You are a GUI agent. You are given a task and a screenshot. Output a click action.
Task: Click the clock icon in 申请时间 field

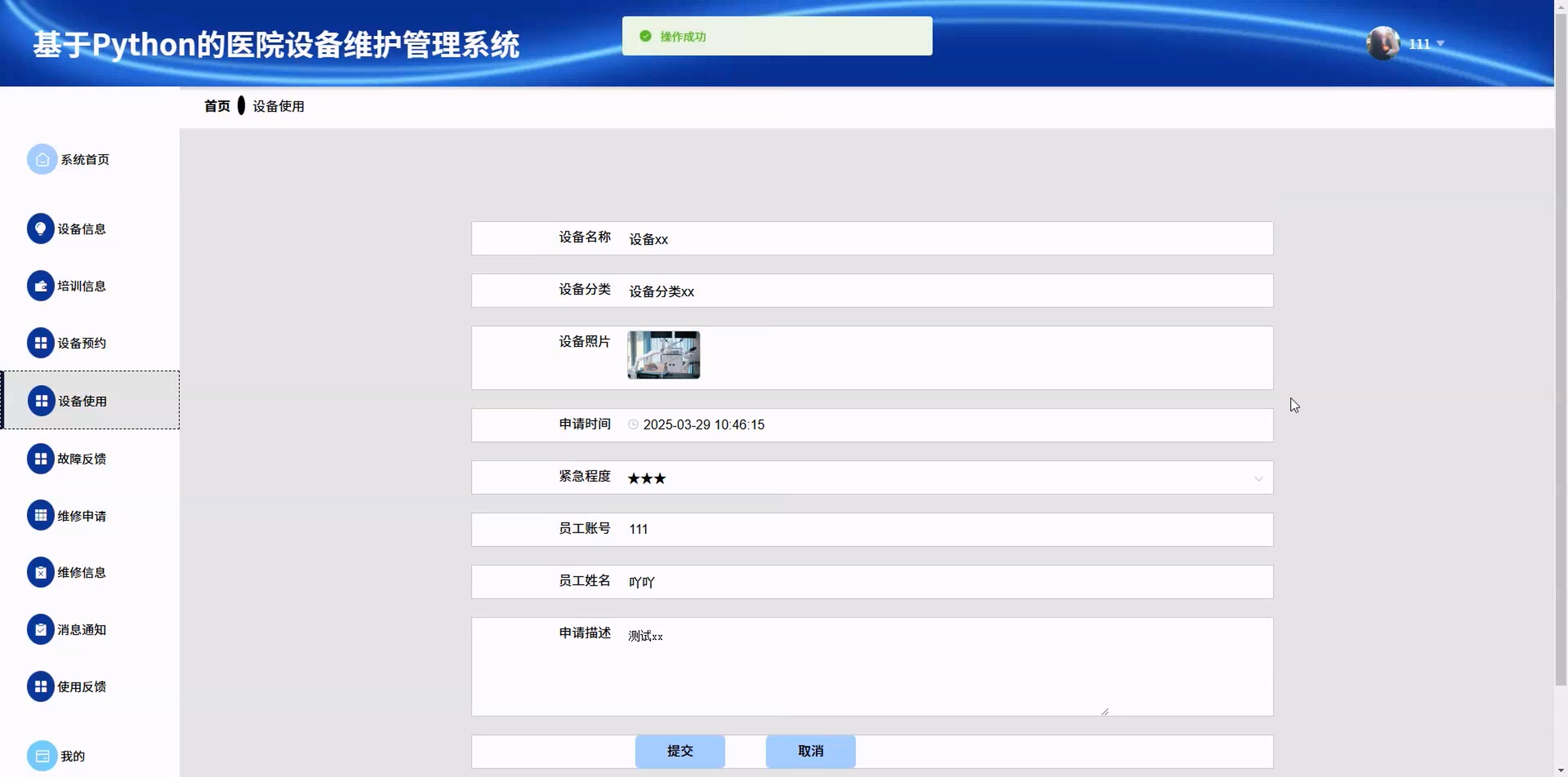click(633, 425)
